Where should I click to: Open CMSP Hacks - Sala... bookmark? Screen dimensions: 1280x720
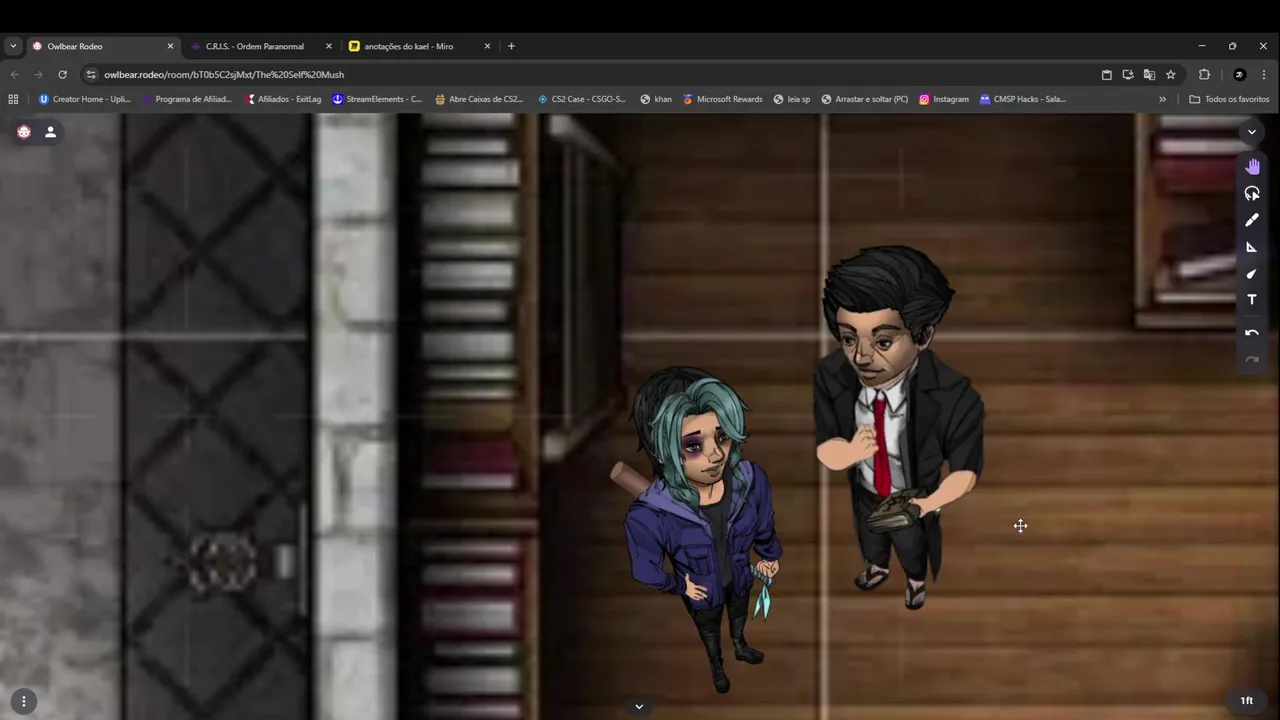[1022, 99]
